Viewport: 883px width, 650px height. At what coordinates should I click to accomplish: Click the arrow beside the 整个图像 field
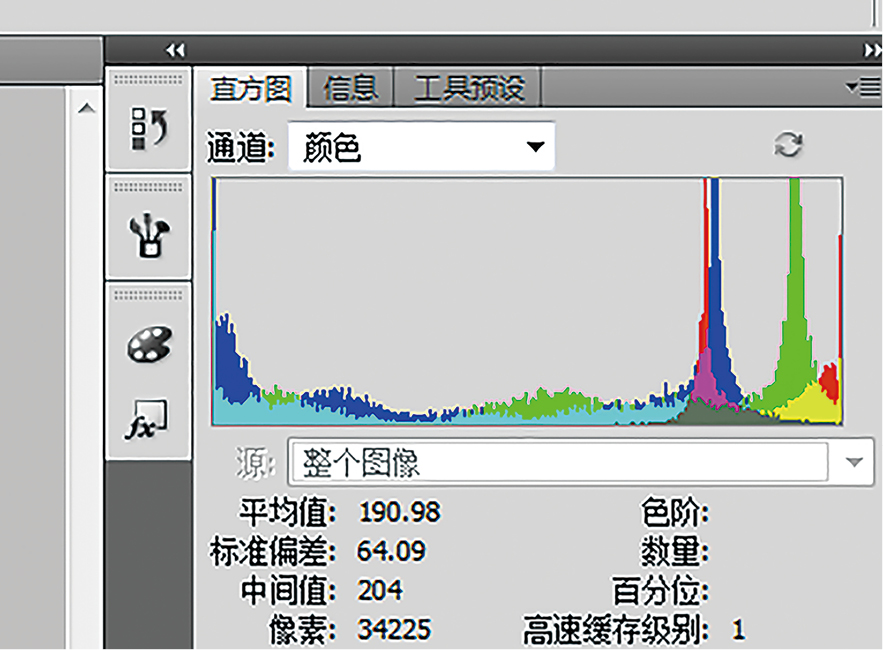click(x=854, y=462)
